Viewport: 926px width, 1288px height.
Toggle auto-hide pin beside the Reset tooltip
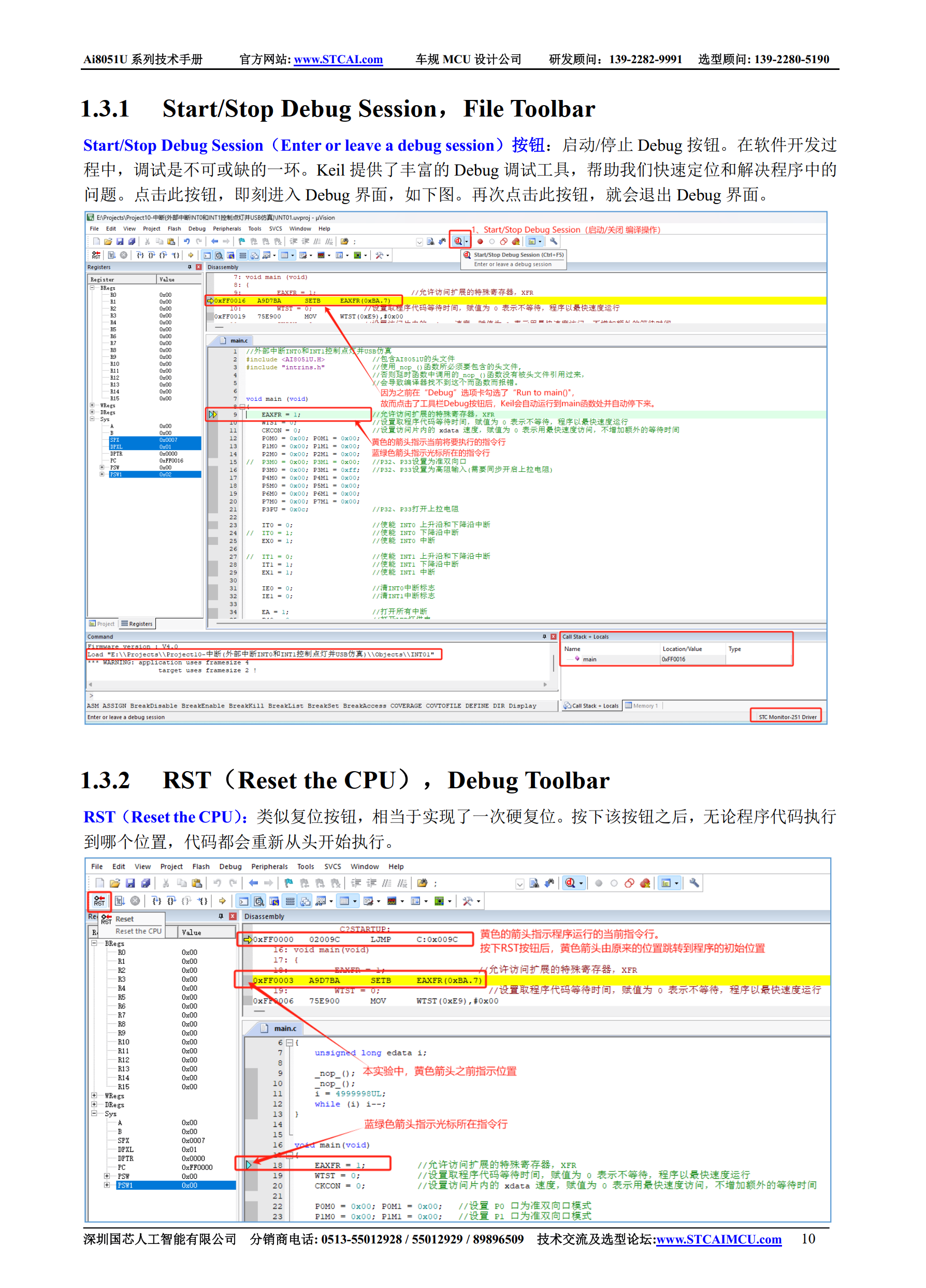(221, 916)
